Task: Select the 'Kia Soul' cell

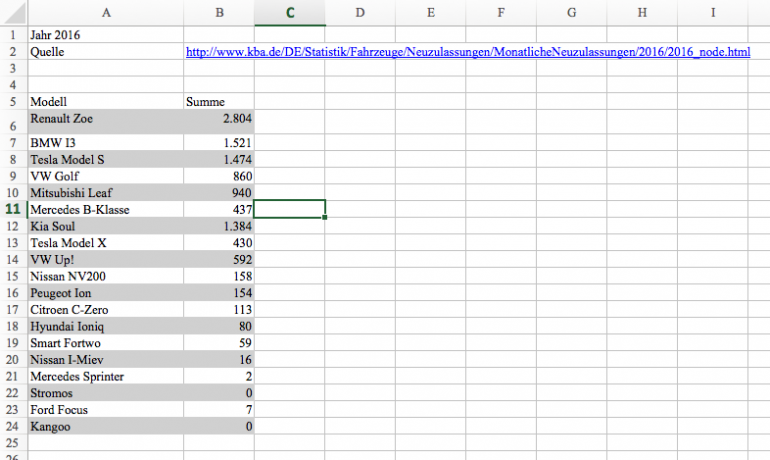Action: 106,226
